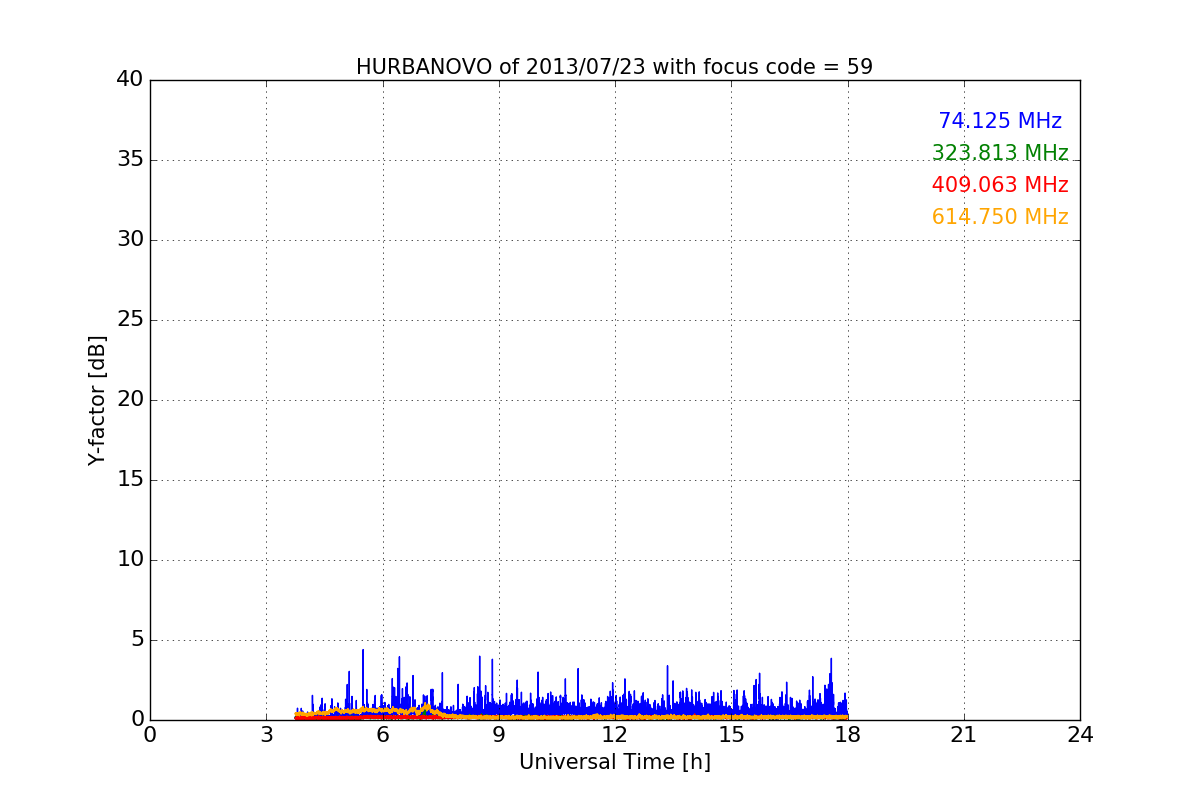Select the blue 74.125 MHz legend label

(x=999, y=121)
